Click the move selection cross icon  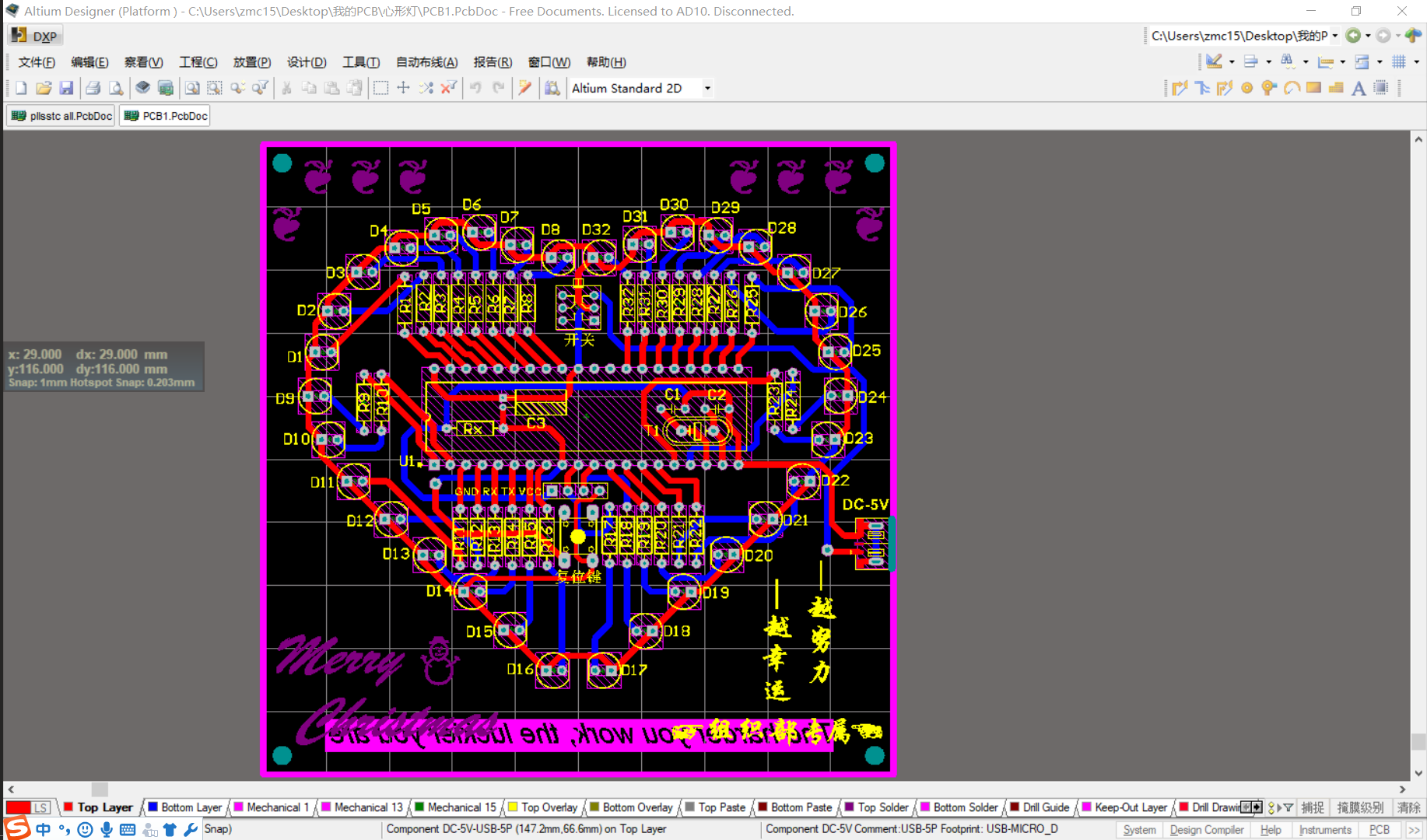pyautogui.click(x=403, y=88)
